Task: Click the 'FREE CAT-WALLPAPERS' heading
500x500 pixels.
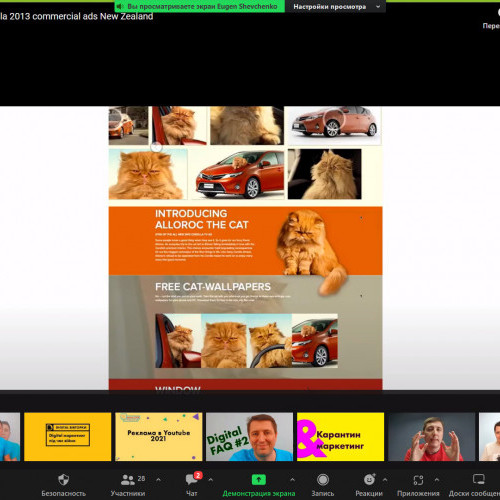Action: coord(213,287)
